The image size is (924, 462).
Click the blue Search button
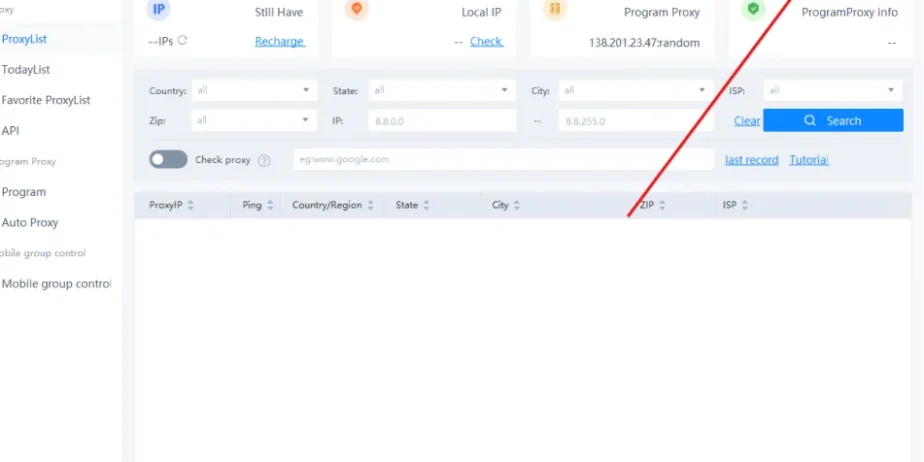click(x=833, y=120)
